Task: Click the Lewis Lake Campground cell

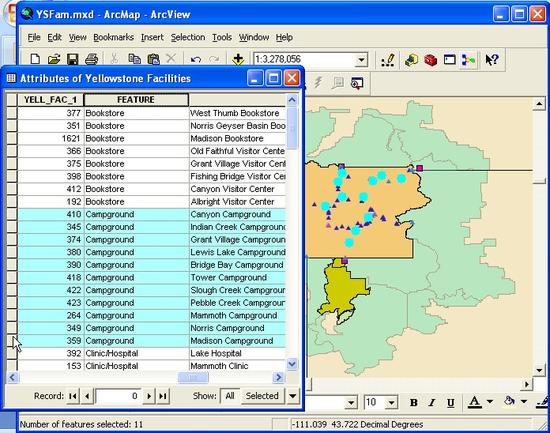Action: pos(237,252)
